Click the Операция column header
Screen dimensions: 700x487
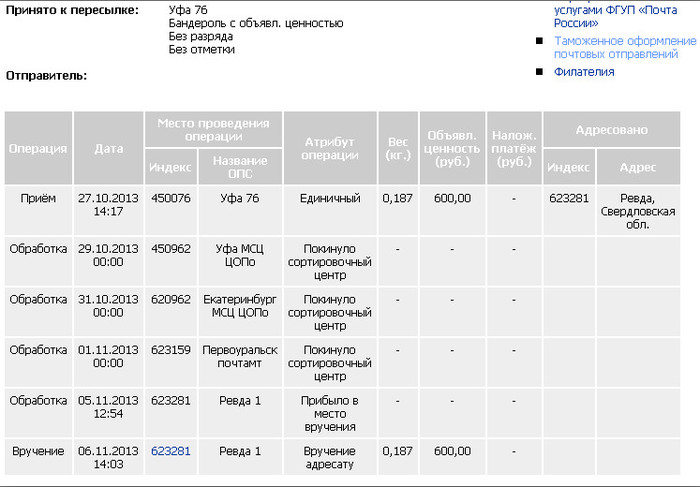(38, 148)
